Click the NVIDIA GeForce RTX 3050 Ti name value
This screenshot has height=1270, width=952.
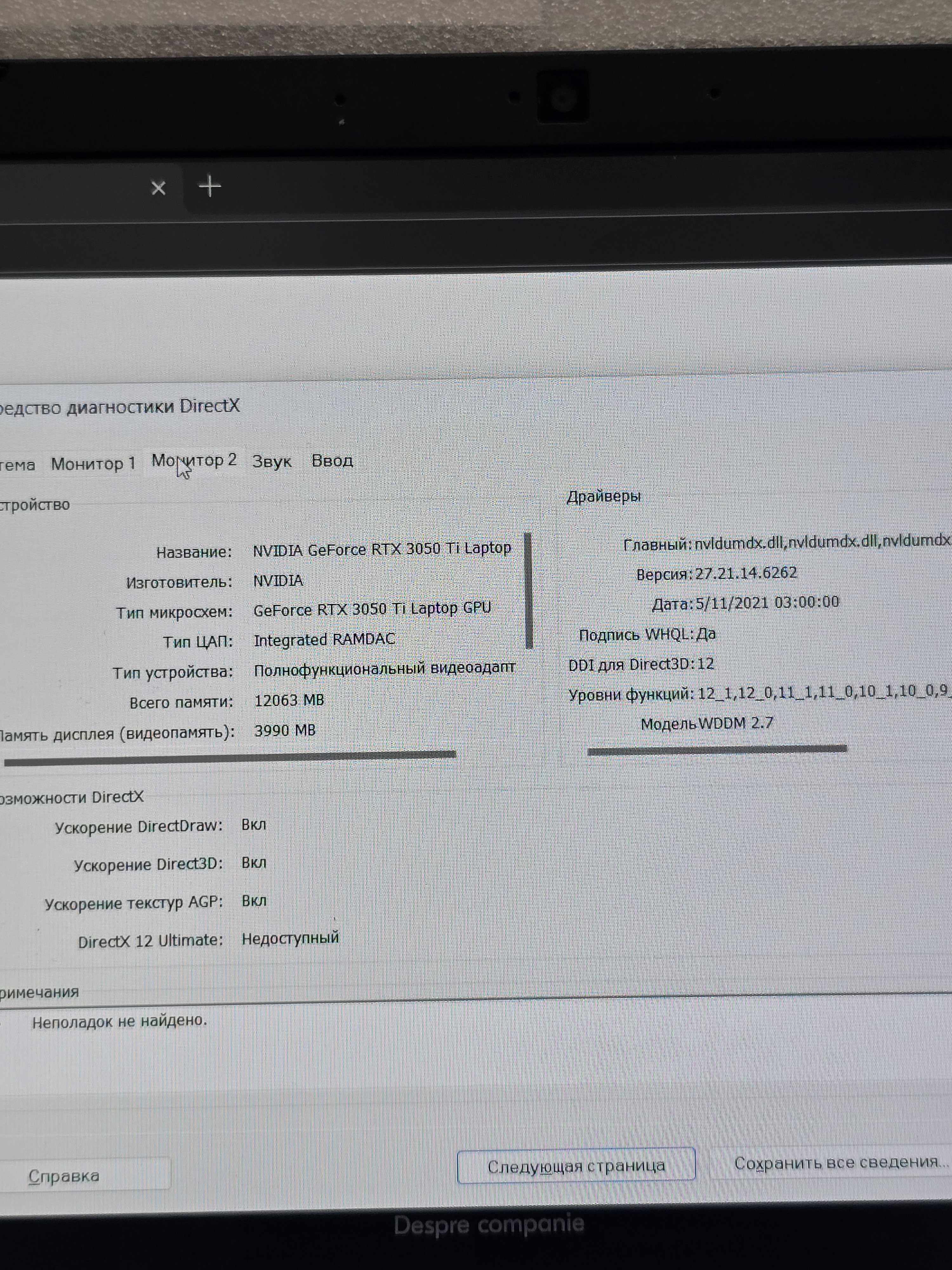(382, 550)
